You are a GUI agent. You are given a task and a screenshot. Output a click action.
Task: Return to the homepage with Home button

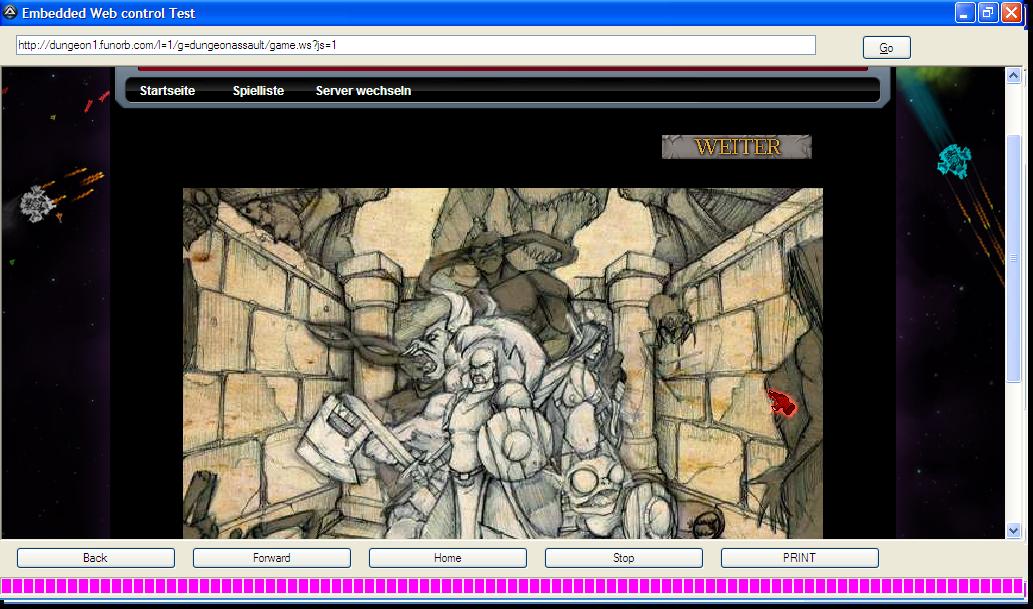coord(447,558)
